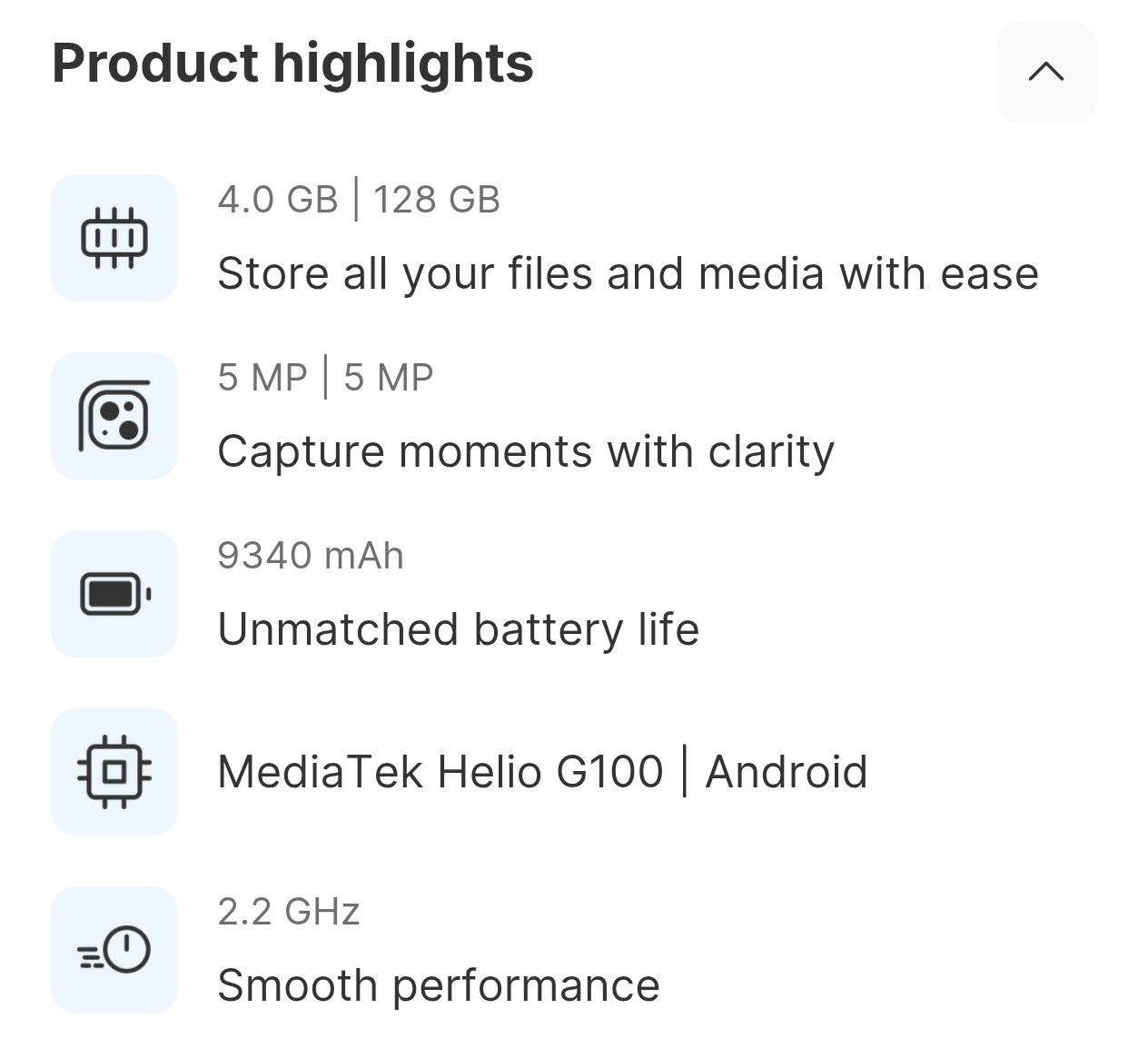This screenshot has height=1058, width=1148.
Task: Collapse the Product highlights section
Action: [x=1045, y=72]
